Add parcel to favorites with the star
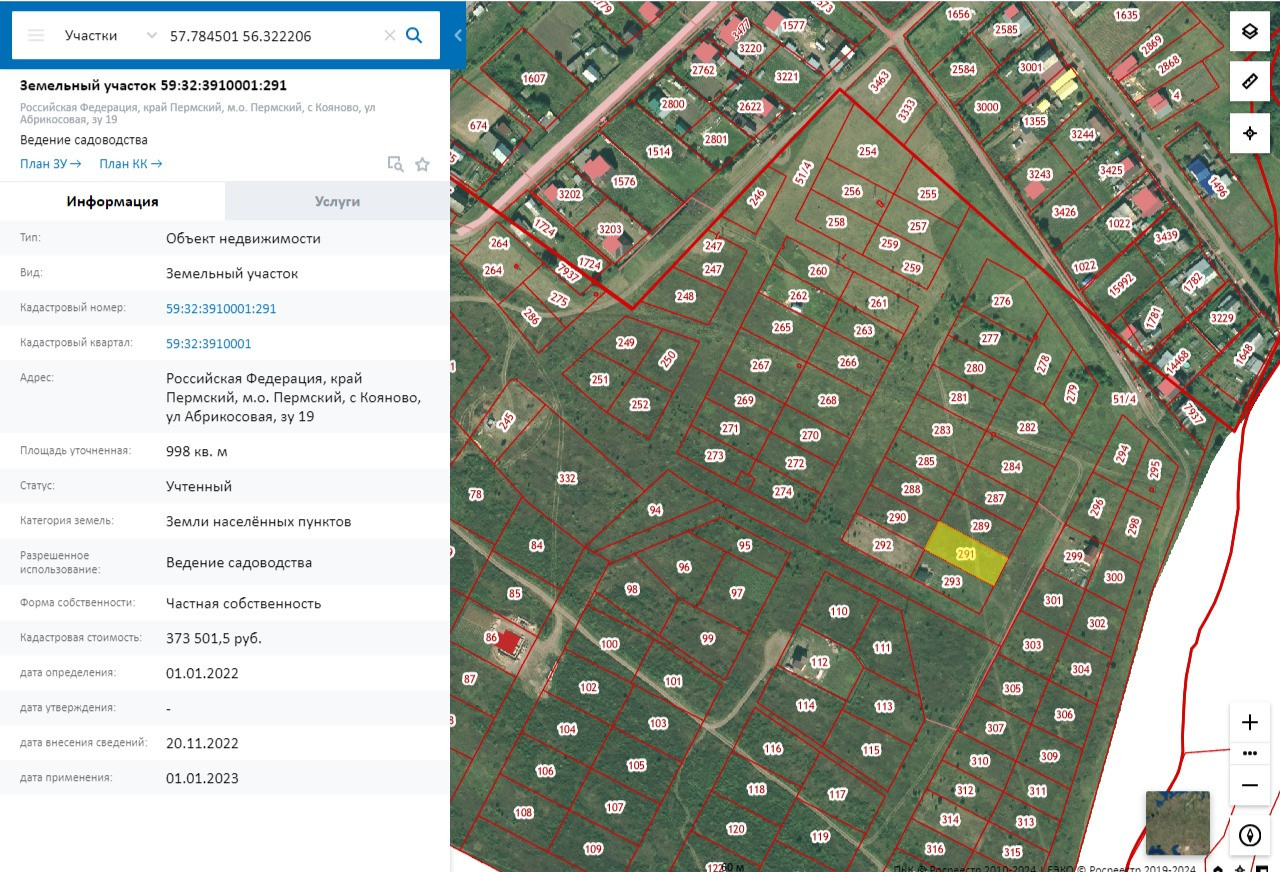This screenshot has height=872, width=1280. [x=422, y=164]
